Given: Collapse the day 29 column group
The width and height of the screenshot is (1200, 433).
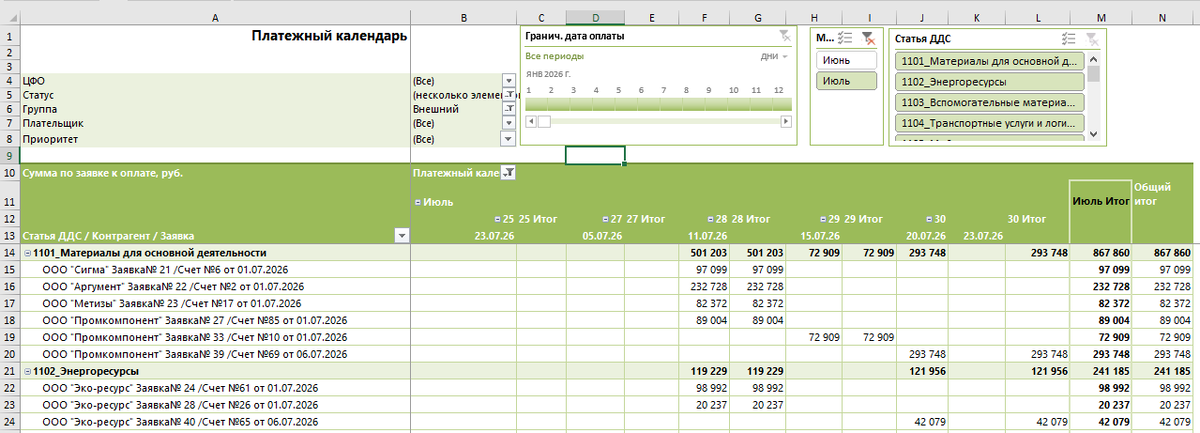Looking at the screenshot, I should pos(822,218).
